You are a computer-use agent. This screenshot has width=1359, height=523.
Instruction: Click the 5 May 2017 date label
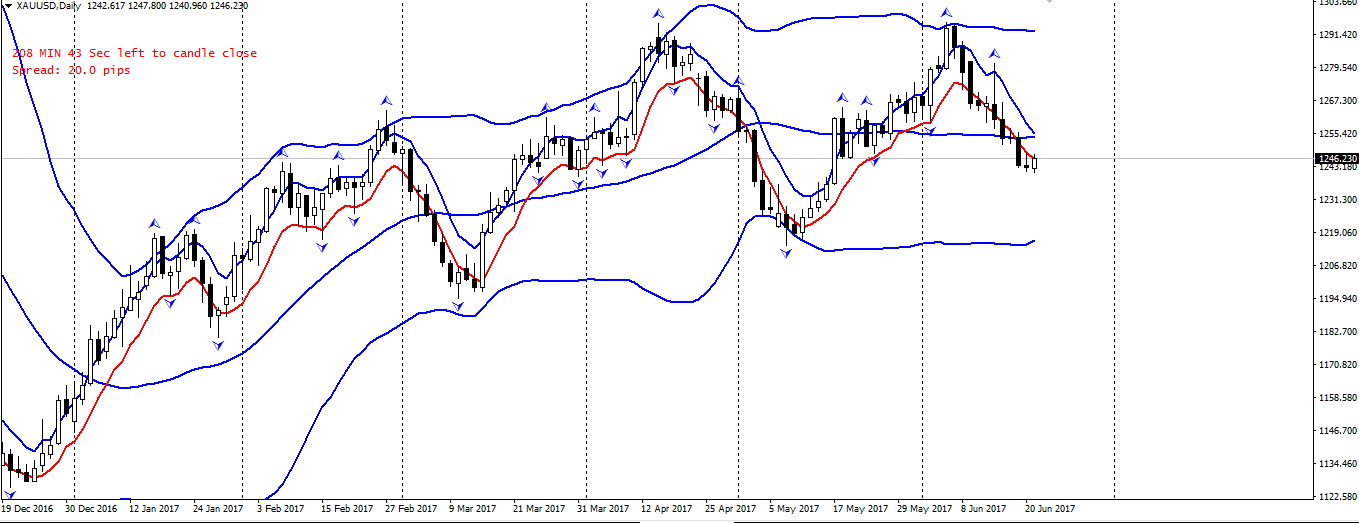click(x=794, y=508)
